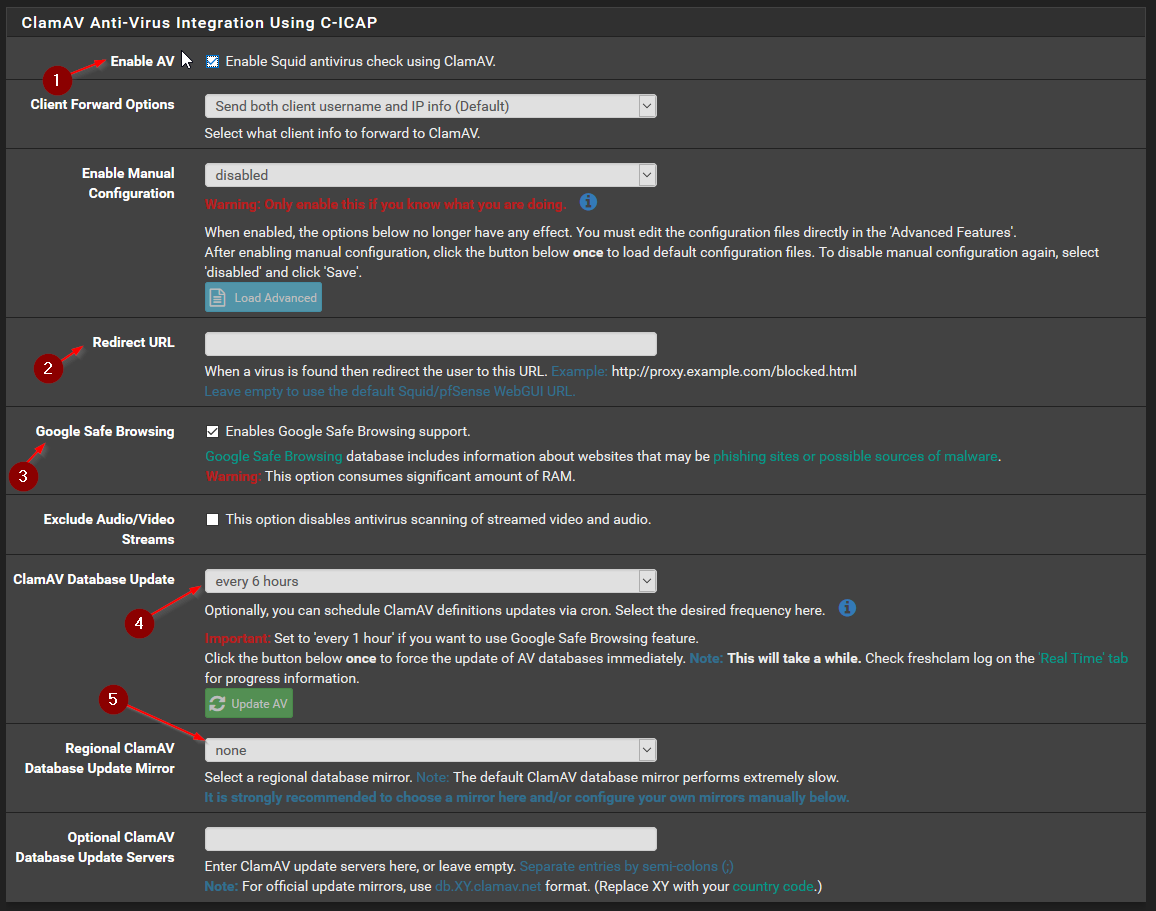Click the Optional ClamAV Database Update Servers field
The height and width of the screenshot is (911, 1156).
pyautogui.click(x=431, y=839)
